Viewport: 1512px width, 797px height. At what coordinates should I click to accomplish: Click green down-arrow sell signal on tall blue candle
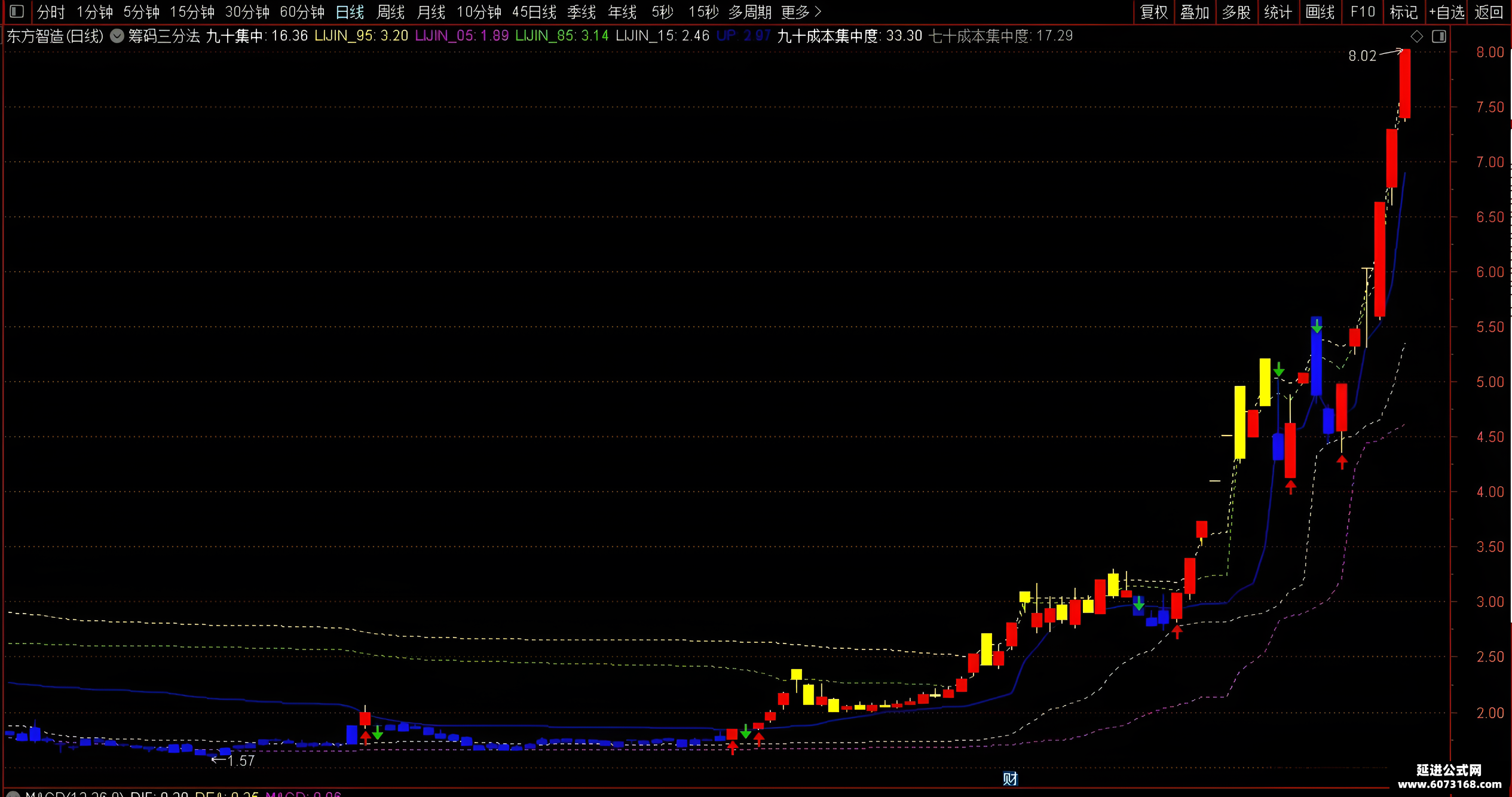coord(1317,326)
